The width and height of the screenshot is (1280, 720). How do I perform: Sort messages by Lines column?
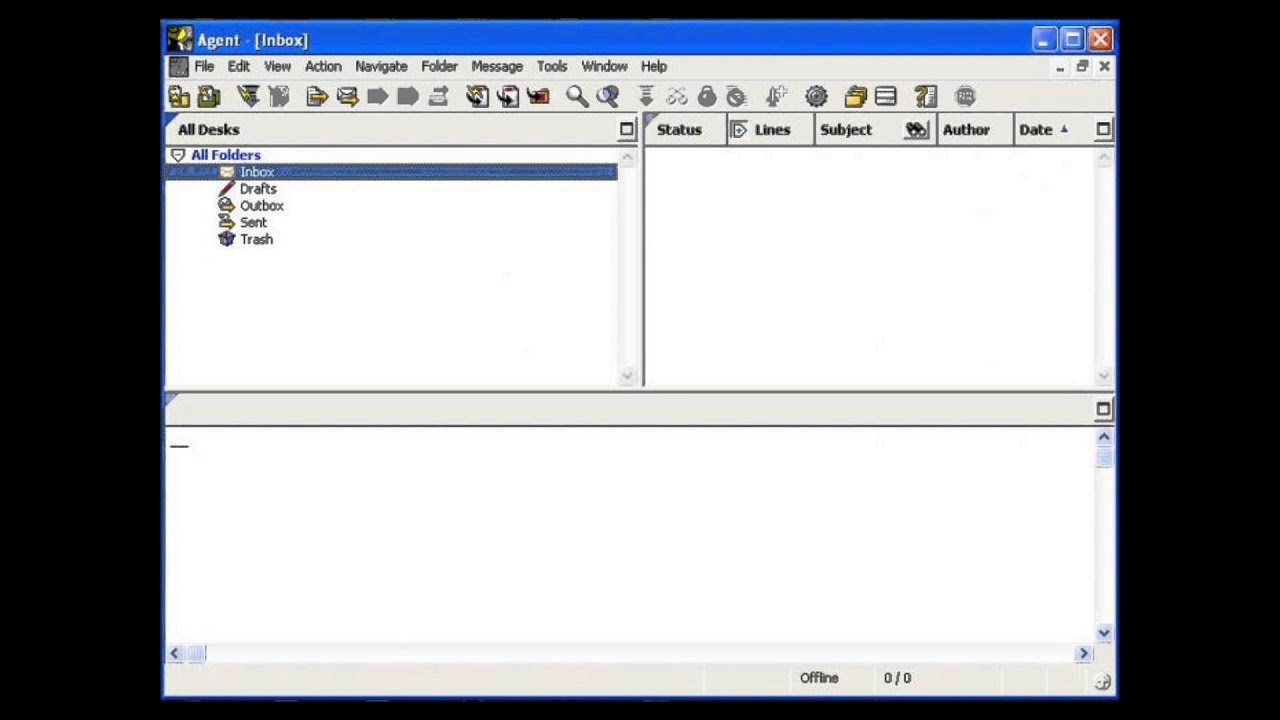click(773, 130)
